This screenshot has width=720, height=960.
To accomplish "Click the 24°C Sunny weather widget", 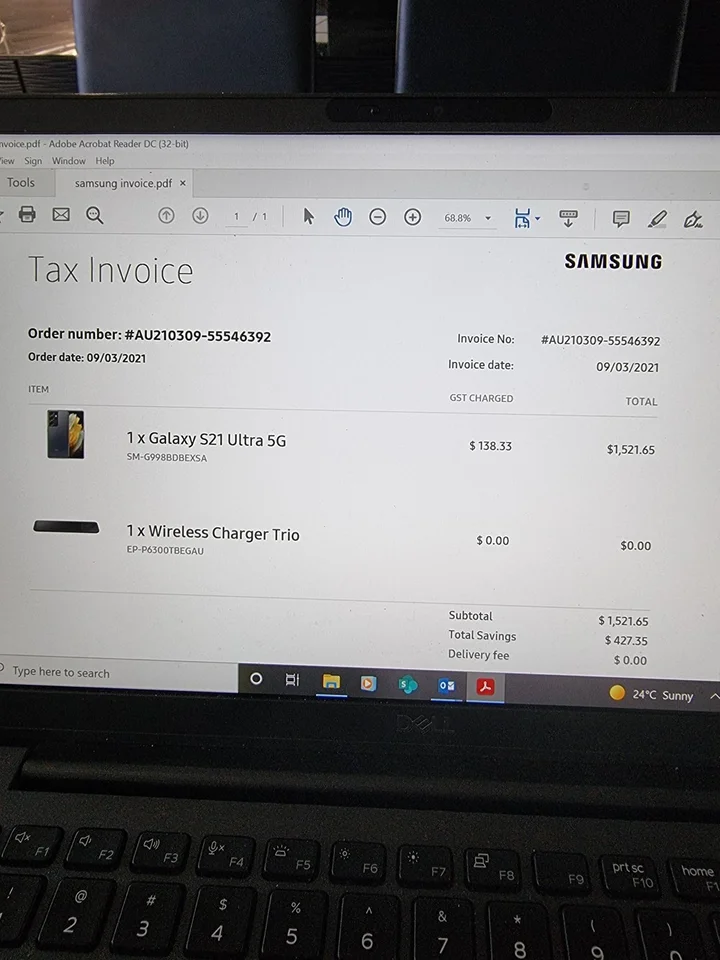I will [651, 694].
